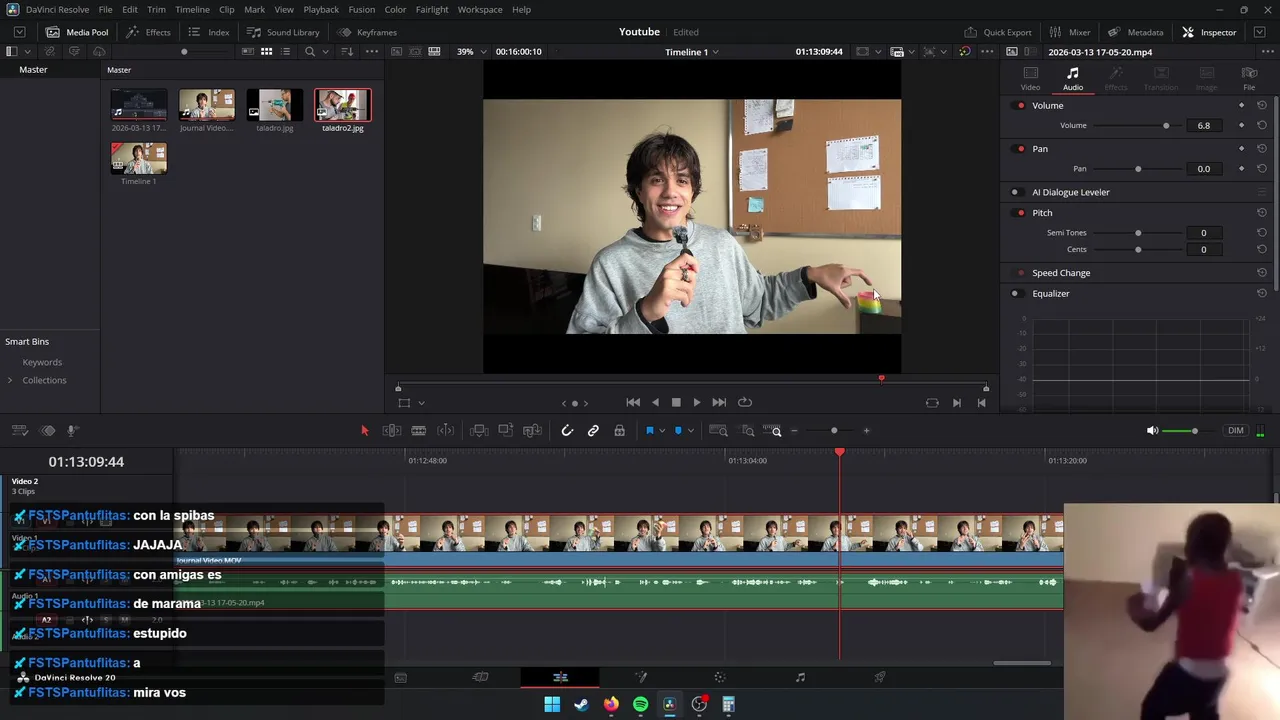Switch to the File inspector tab
1280x720 pixels.
pyautogui.click(x=1249, y=78)
